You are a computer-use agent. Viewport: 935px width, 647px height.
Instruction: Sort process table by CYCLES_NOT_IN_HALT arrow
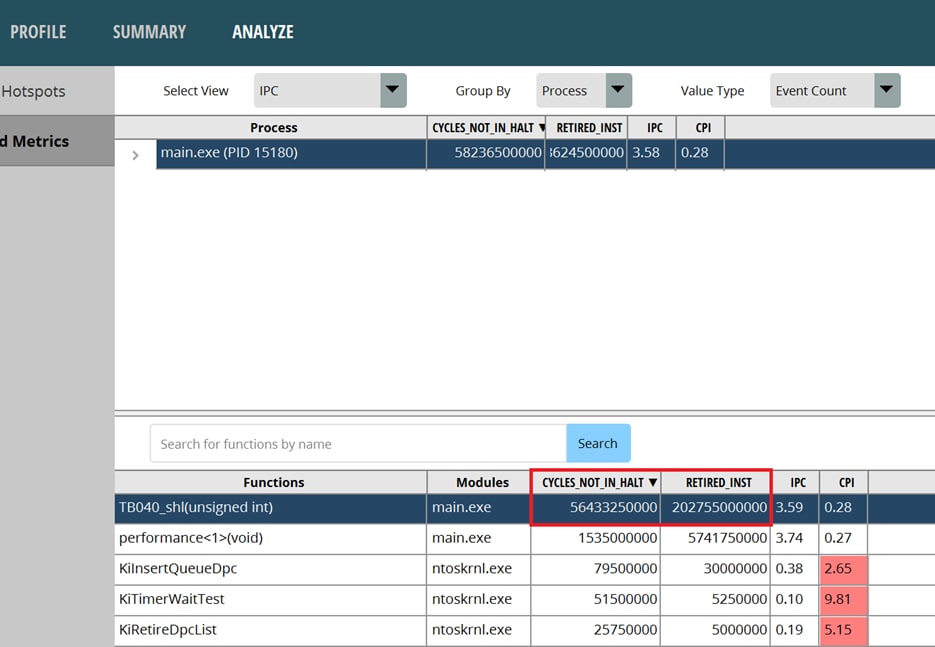(542, 128)
